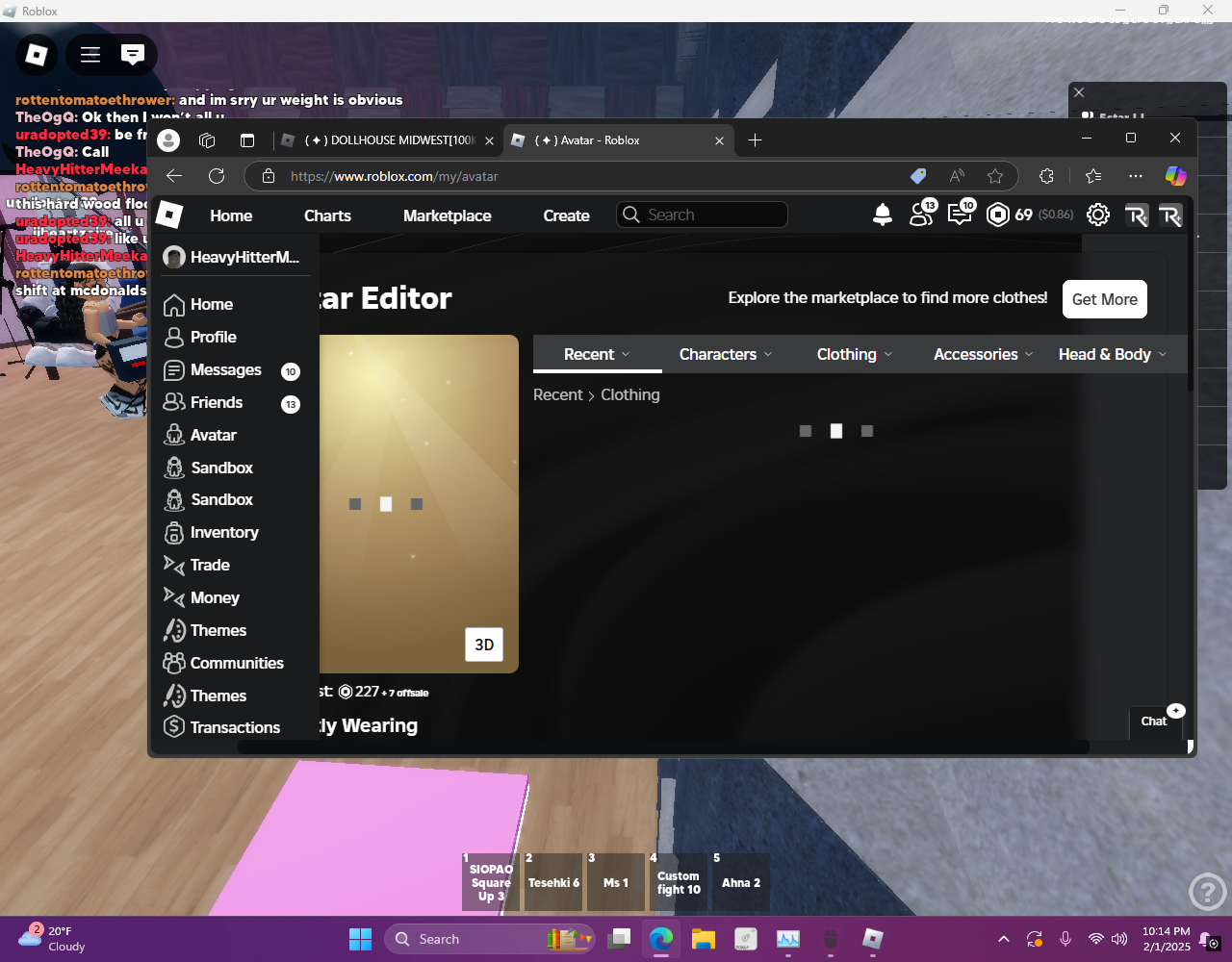Viewport: 1232px width, 962px height.
Task: Open File Explorer from the taskbar
Action: (704, 939)
